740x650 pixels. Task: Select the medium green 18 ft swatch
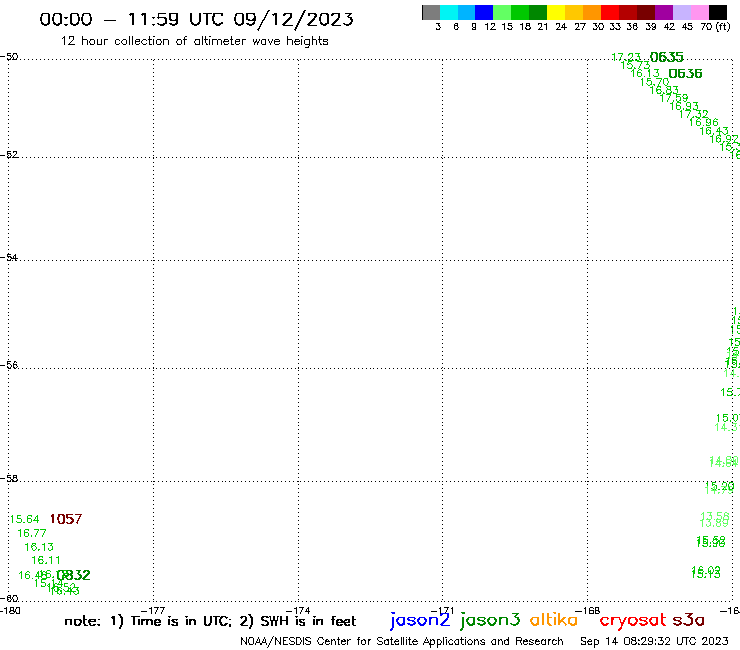pyautogui.click(x=520, y=12)
